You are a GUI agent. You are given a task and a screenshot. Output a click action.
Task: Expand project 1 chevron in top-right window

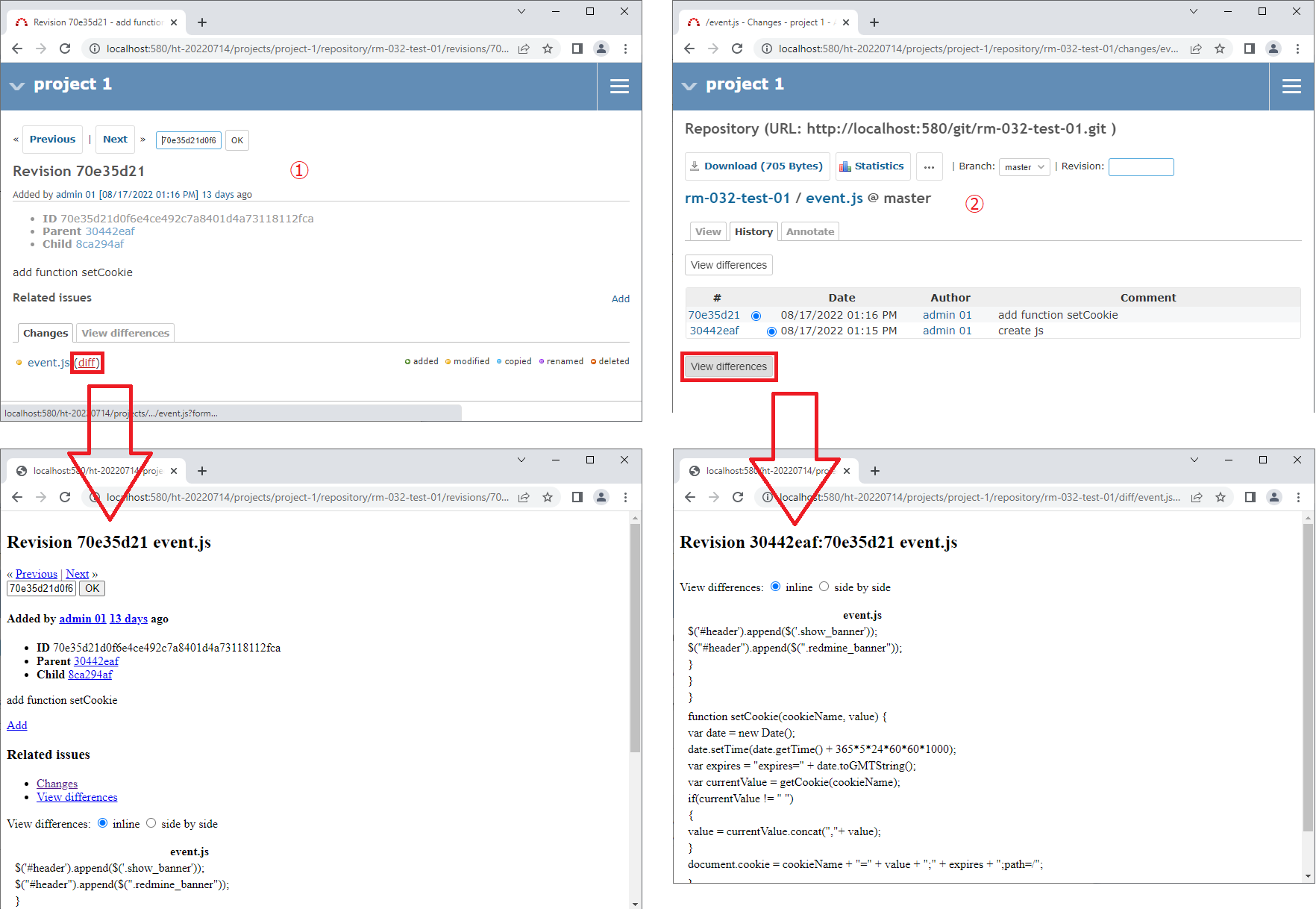click(689, 86)
